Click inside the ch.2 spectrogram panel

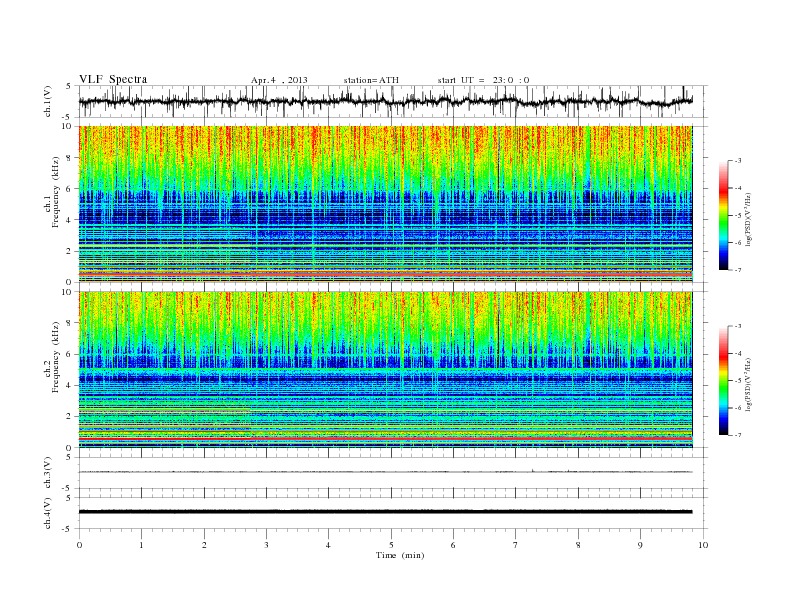point(385,369)
